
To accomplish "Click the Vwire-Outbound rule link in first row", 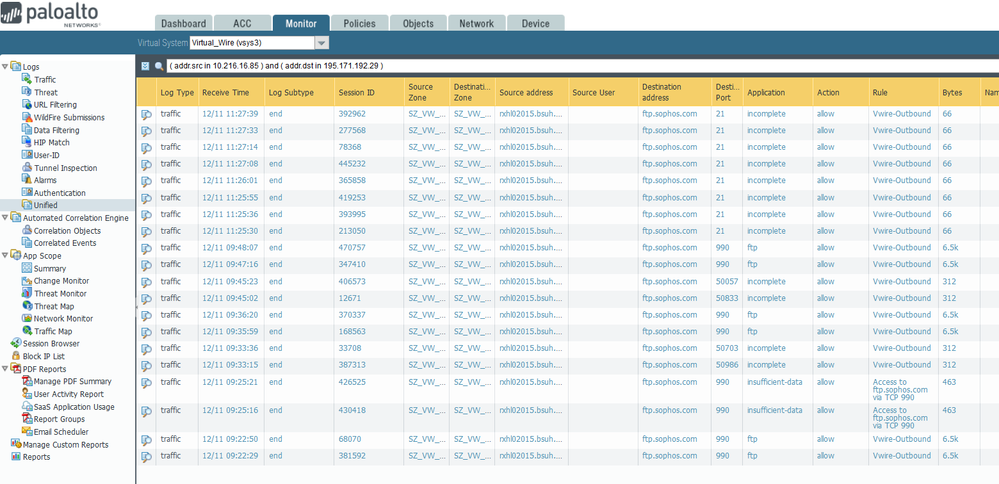I will [901, 114].
